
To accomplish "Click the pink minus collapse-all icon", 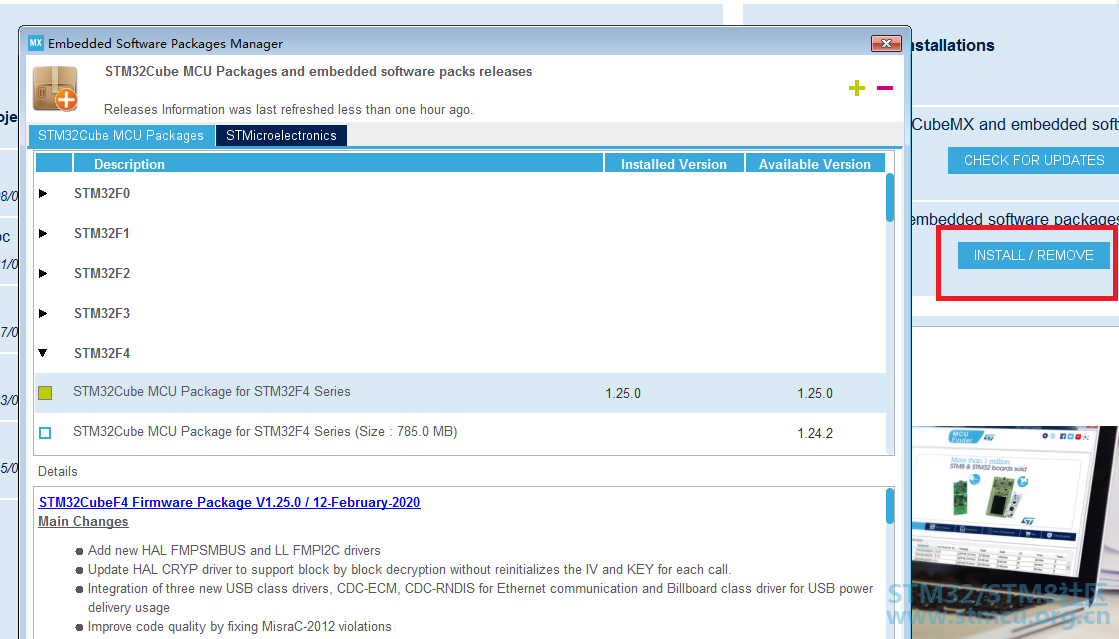I will pyautogui.click(x=885, y=88).
